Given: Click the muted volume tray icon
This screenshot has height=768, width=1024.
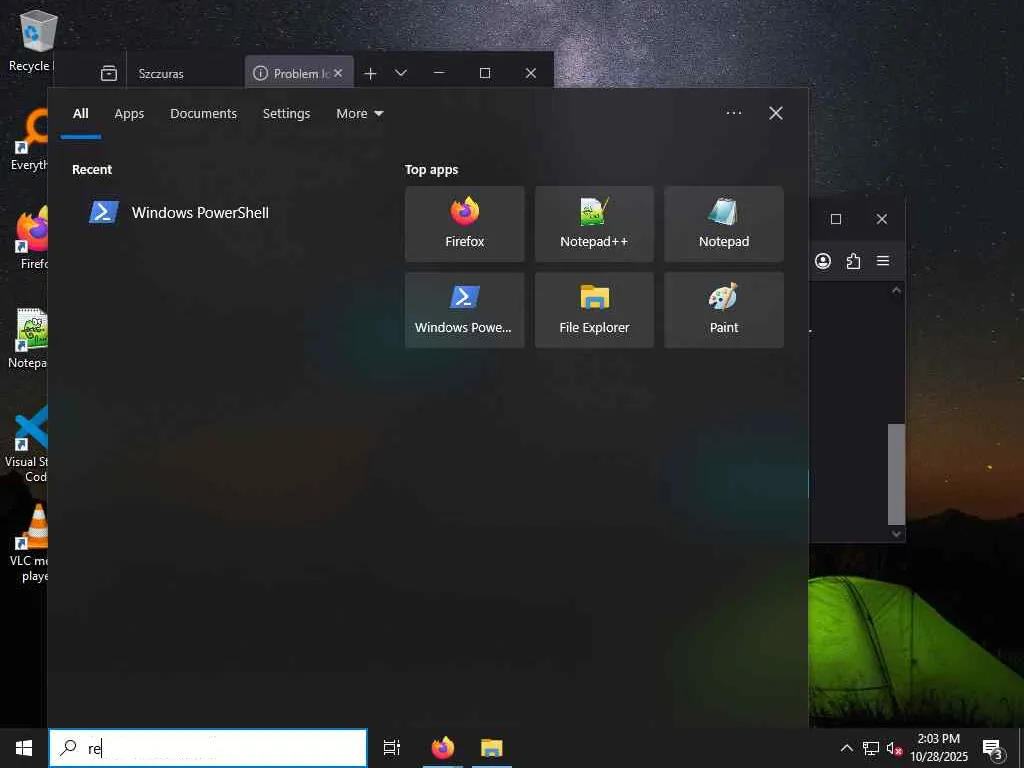Looking at the screenshot, I should (x=893, y=749).
